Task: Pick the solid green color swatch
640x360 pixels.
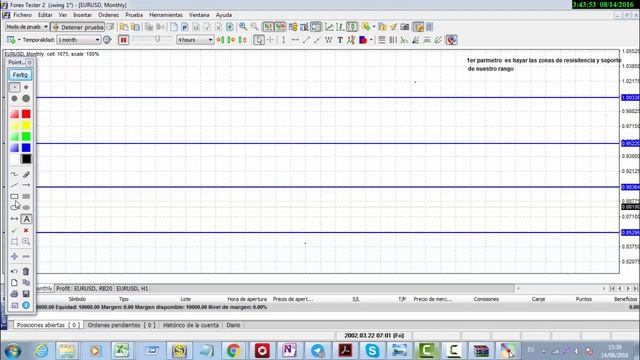Action: click(x=26, y=136)
